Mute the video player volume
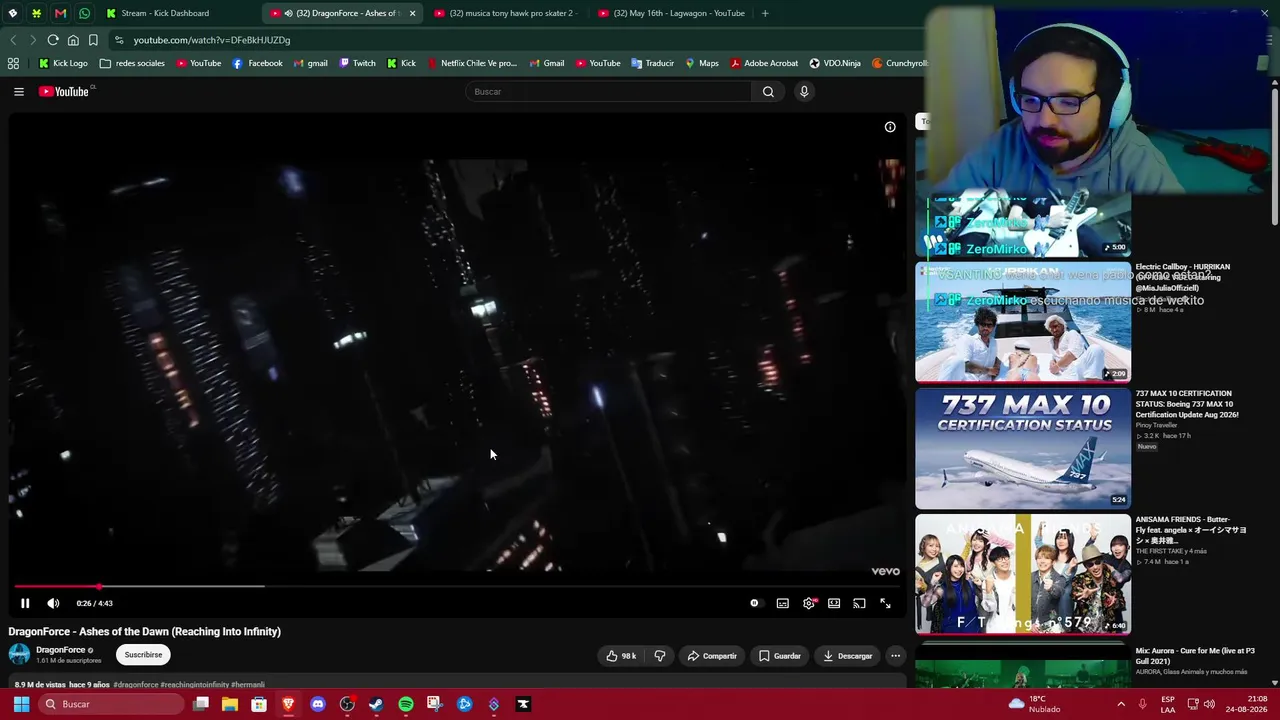 (x=53, y=603)
